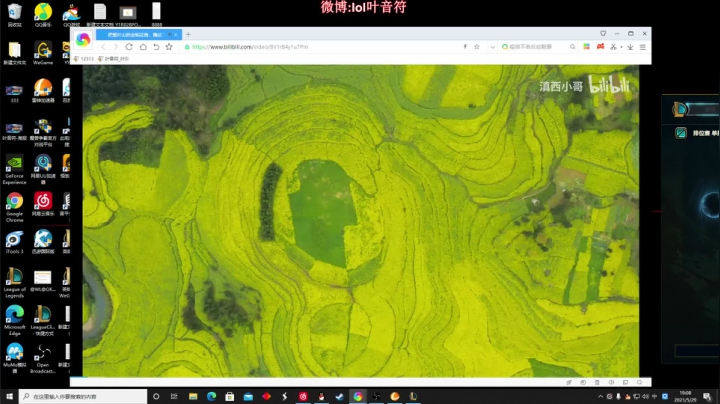
Task: Expand the screenshot tool dropdown arrow
Action: click(x=621, y=47)
